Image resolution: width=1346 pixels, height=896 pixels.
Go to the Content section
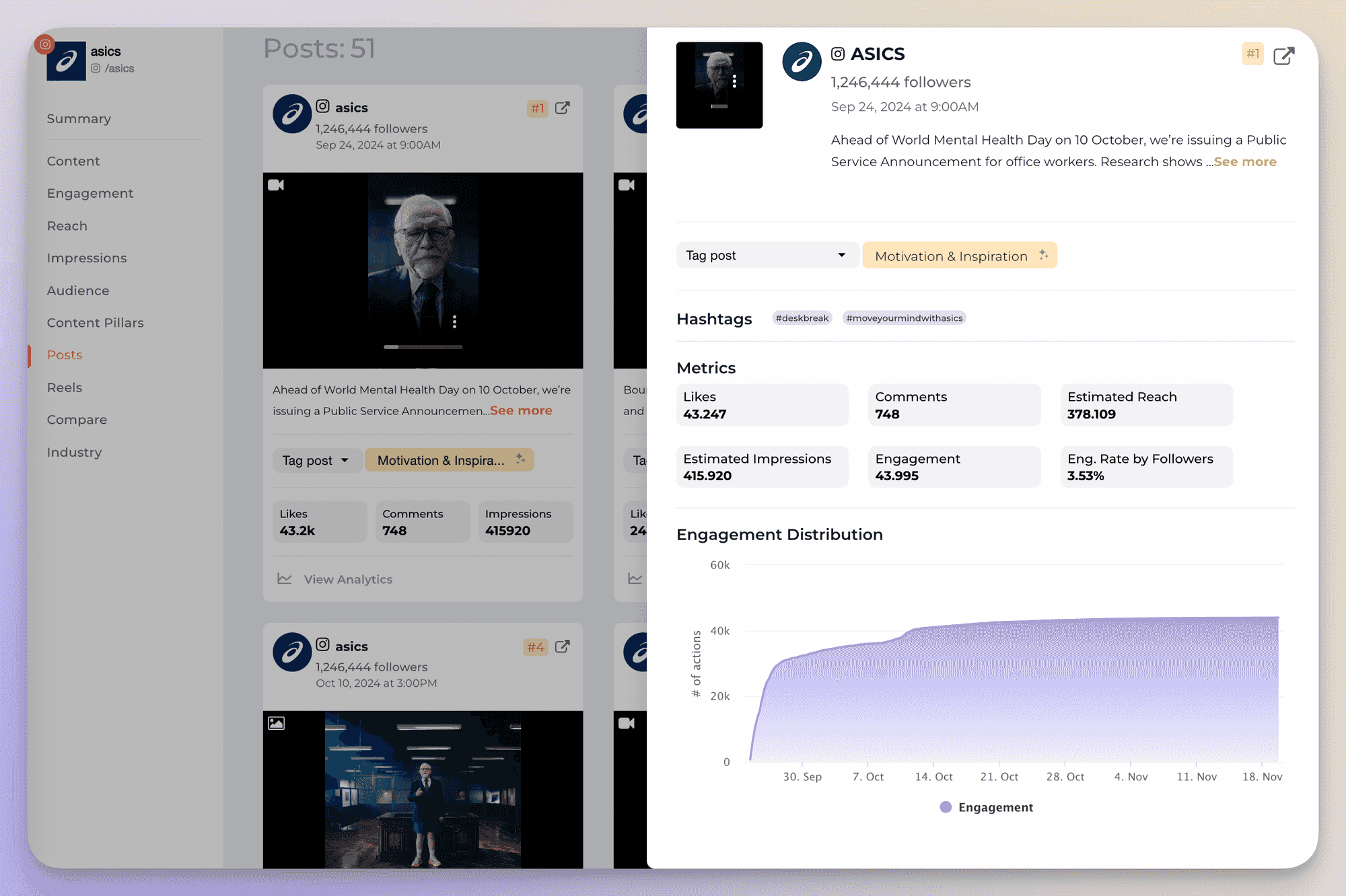click(x=73, y=161)
